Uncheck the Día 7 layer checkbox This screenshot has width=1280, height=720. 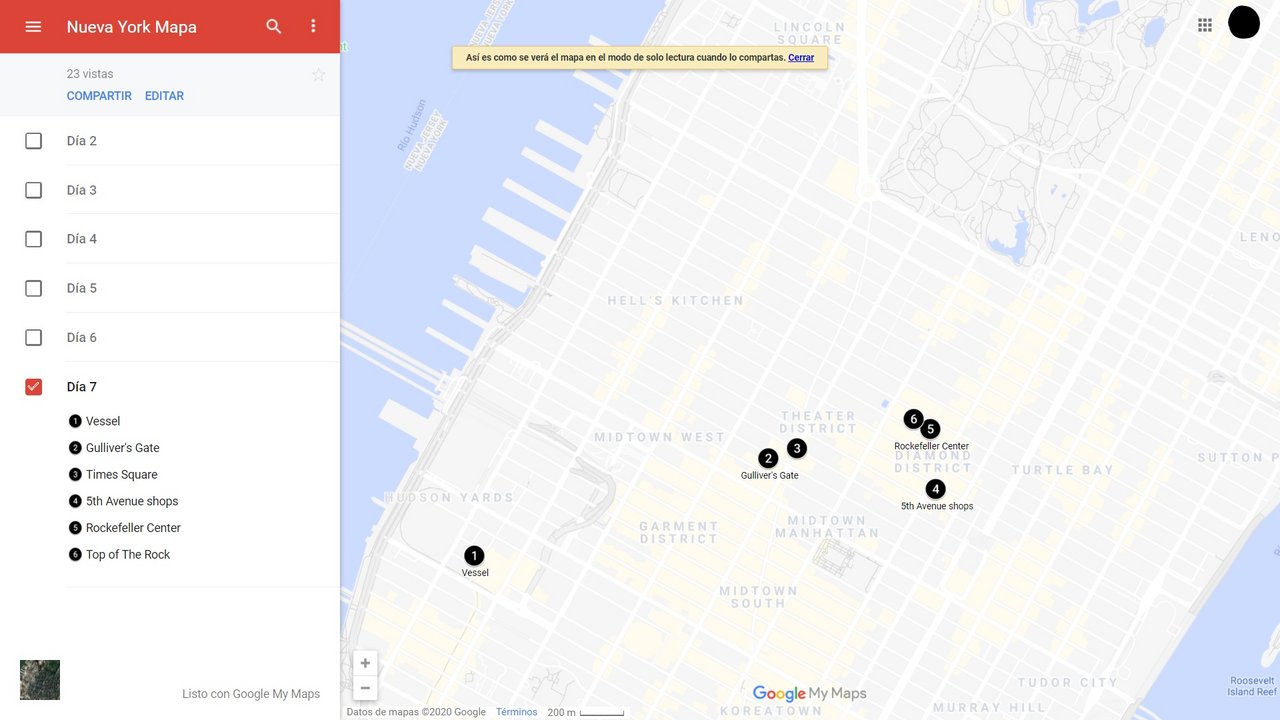[x=33, y=387]
